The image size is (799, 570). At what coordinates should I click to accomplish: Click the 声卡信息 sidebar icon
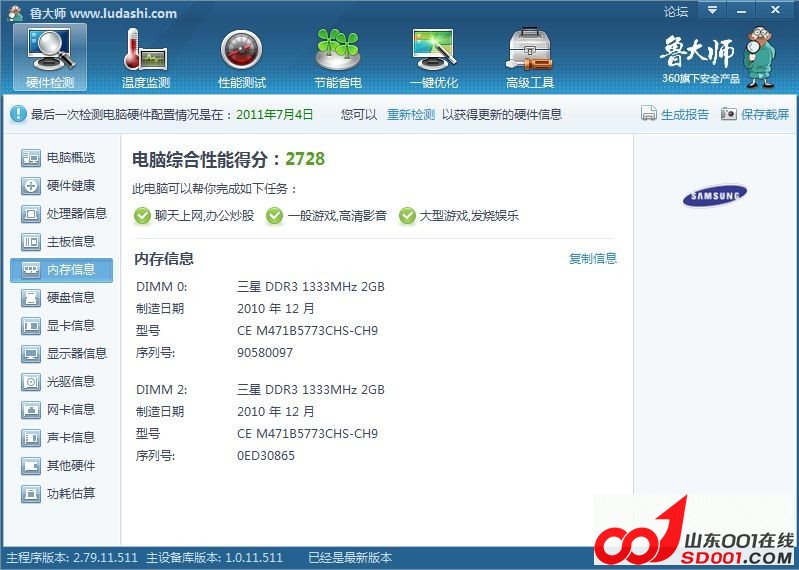31,438
